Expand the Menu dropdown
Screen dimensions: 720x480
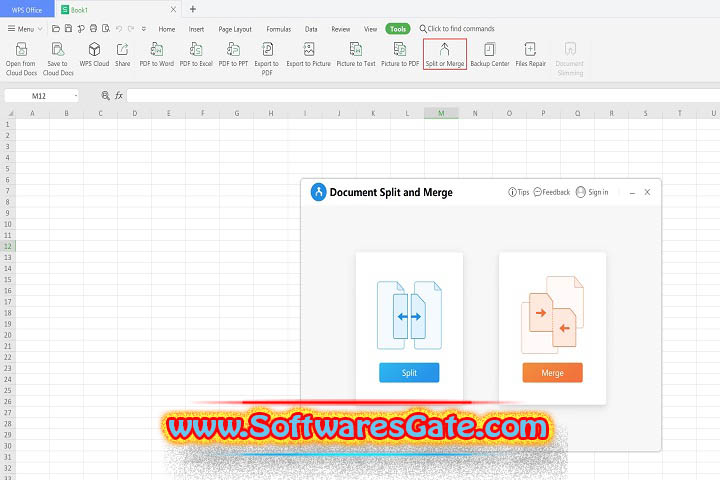click(25, 28)
